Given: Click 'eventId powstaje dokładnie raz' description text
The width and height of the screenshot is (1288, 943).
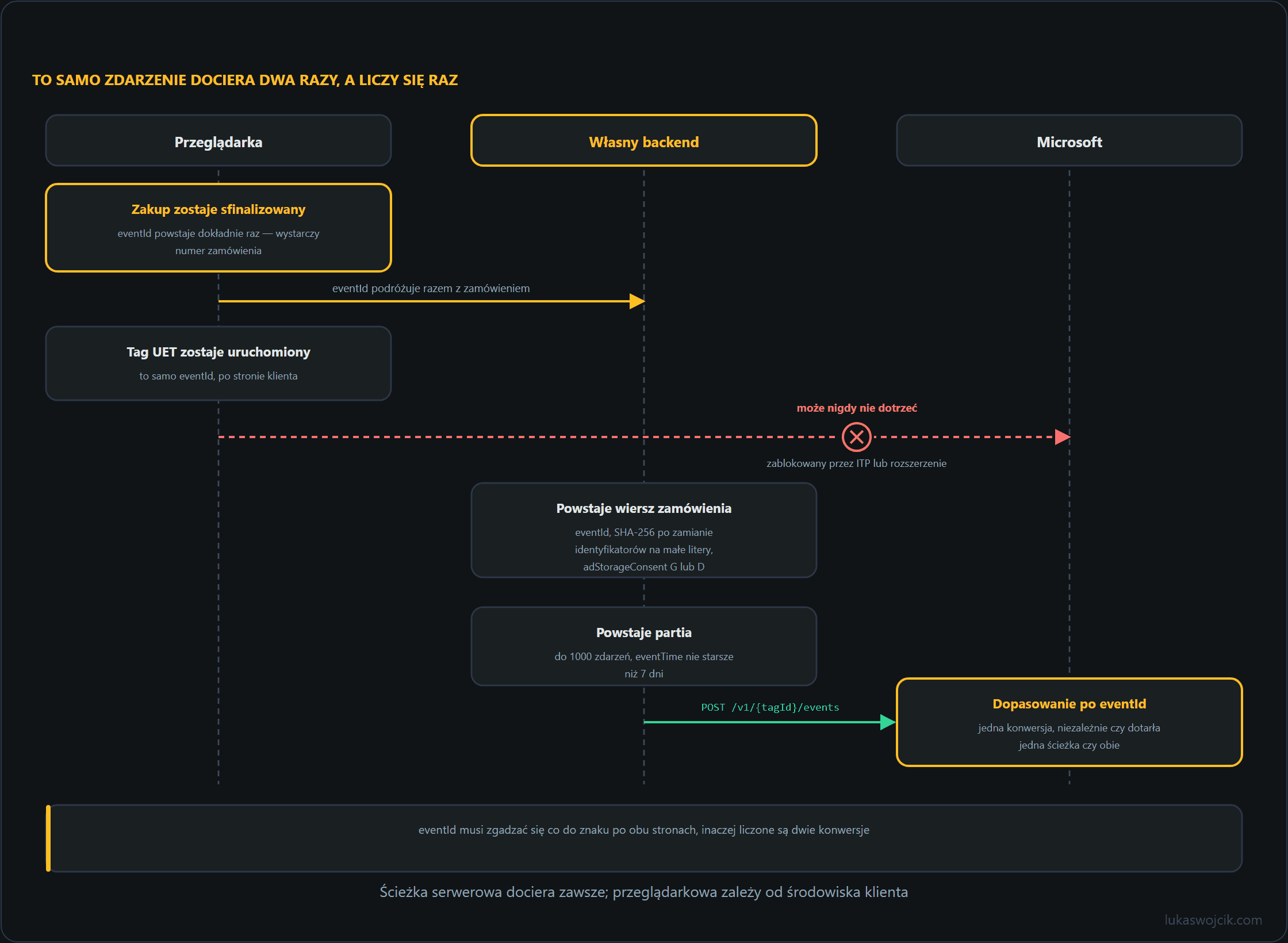Looking at the screenshot, I should tap(218, 242).
